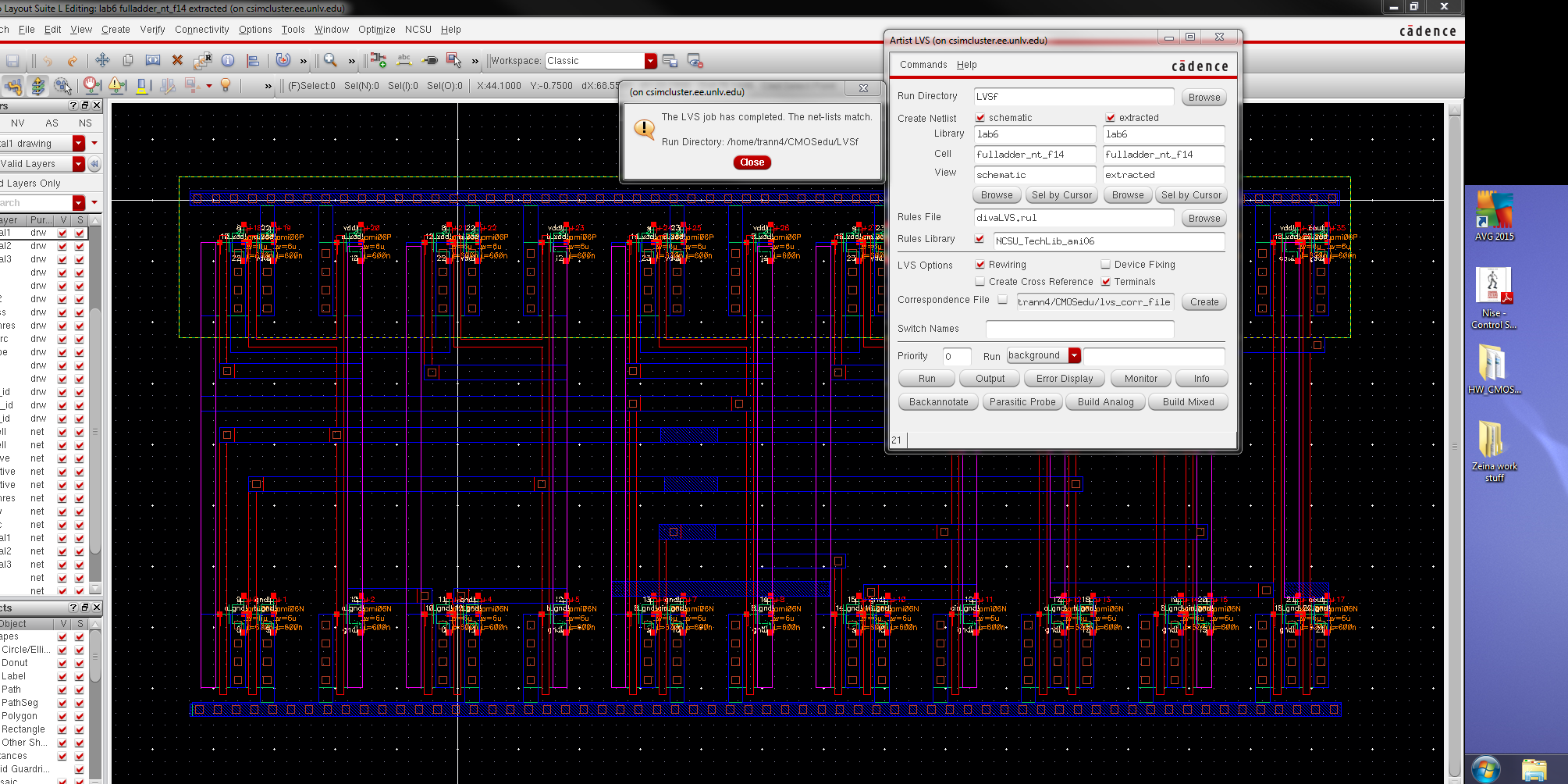Viewport: 1568px width, 784px height.
Task: Toggle the schematic netlist checkbox
Action: (980, 118)
